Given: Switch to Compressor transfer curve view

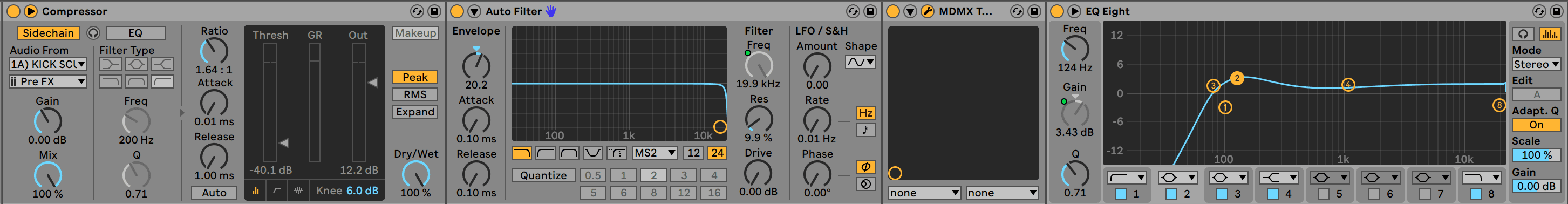Looking at the screenshot, I should (x=277, y=191).
